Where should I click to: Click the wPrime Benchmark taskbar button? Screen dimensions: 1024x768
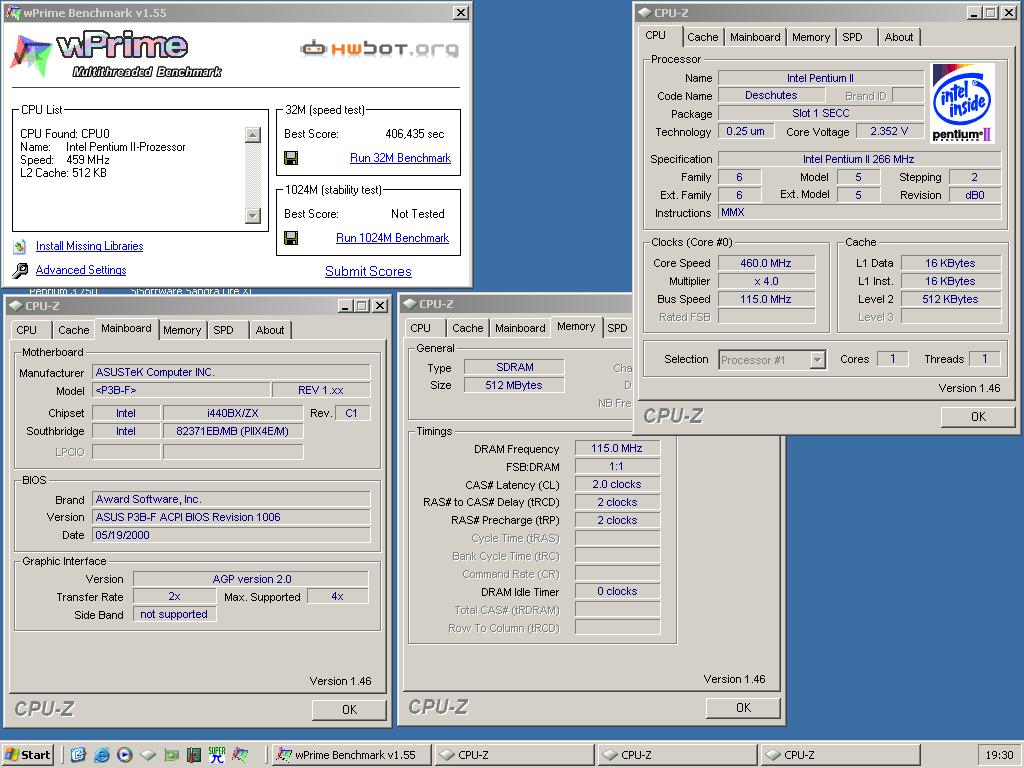point(351,755)
